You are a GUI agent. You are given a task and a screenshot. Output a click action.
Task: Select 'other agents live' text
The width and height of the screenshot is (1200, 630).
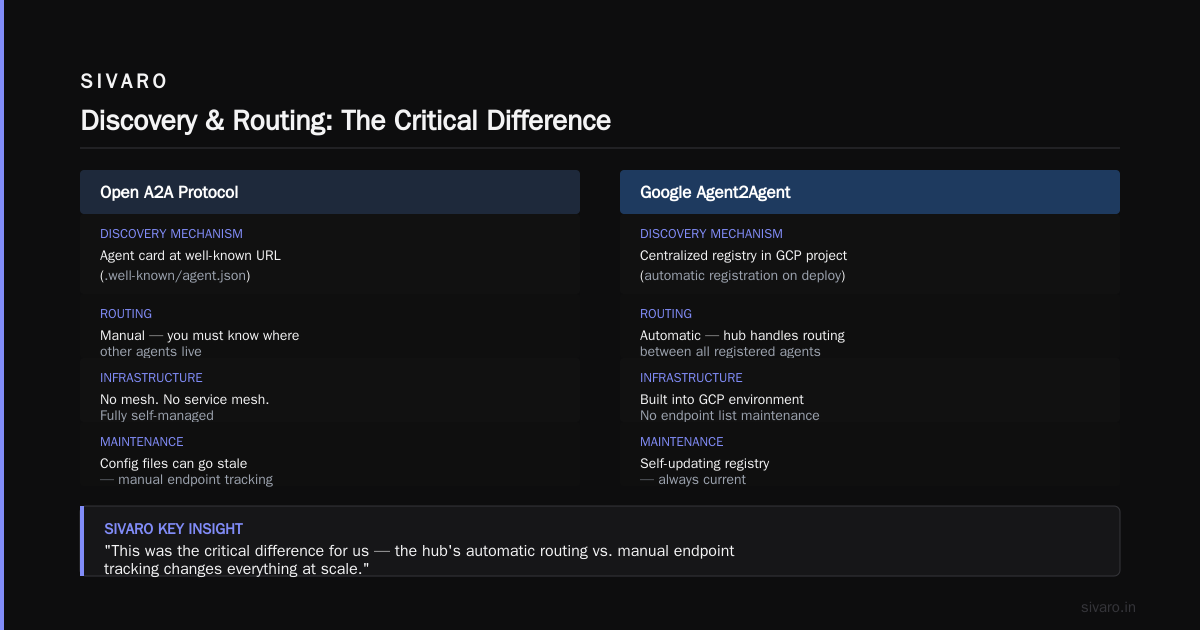pos(151,352)
